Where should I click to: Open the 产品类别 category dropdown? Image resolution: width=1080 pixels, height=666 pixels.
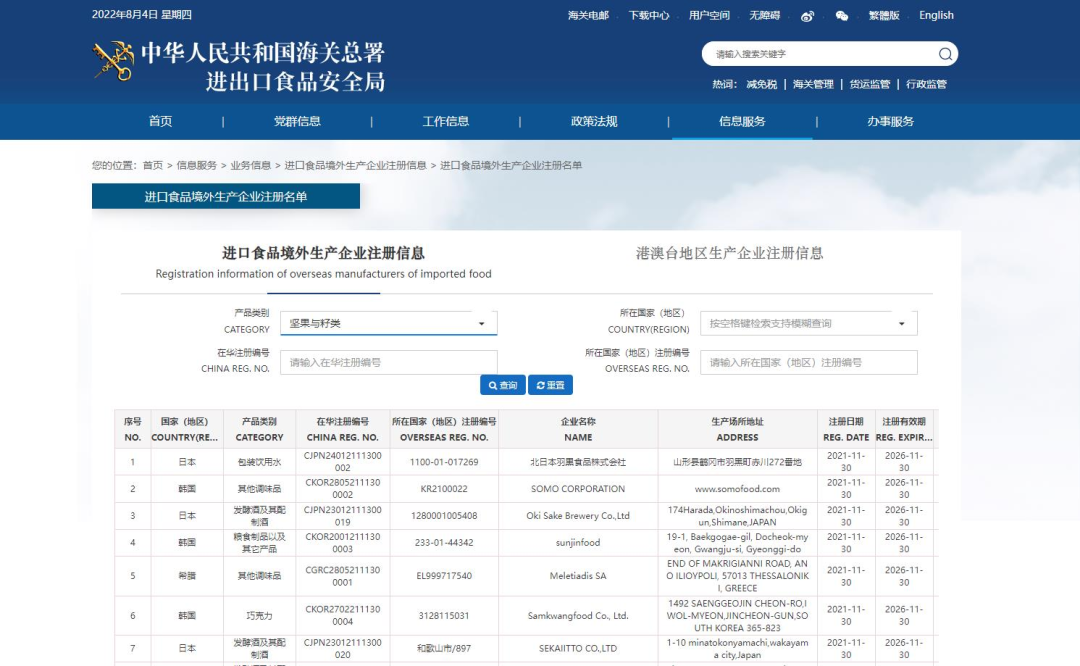388,323
